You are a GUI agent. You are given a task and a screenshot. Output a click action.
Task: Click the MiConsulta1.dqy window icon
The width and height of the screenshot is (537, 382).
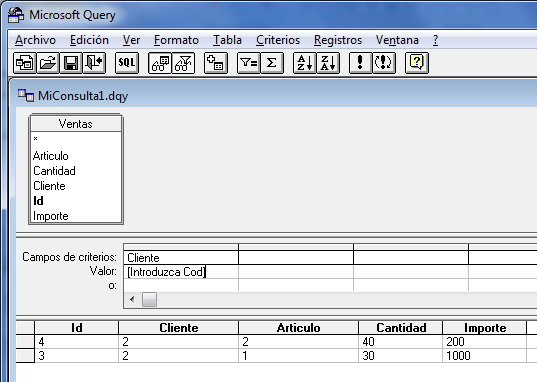26,95
